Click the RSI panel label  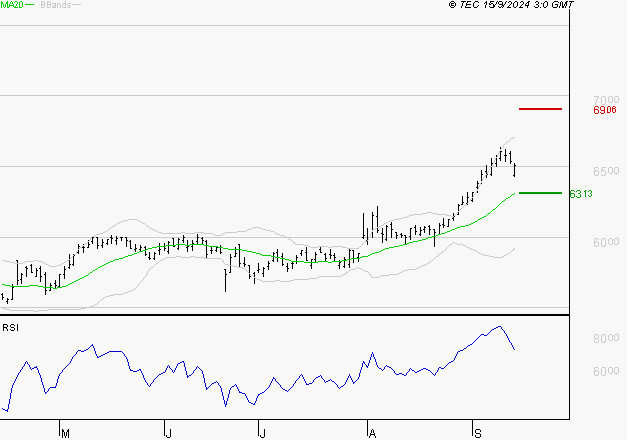[10, 328]
